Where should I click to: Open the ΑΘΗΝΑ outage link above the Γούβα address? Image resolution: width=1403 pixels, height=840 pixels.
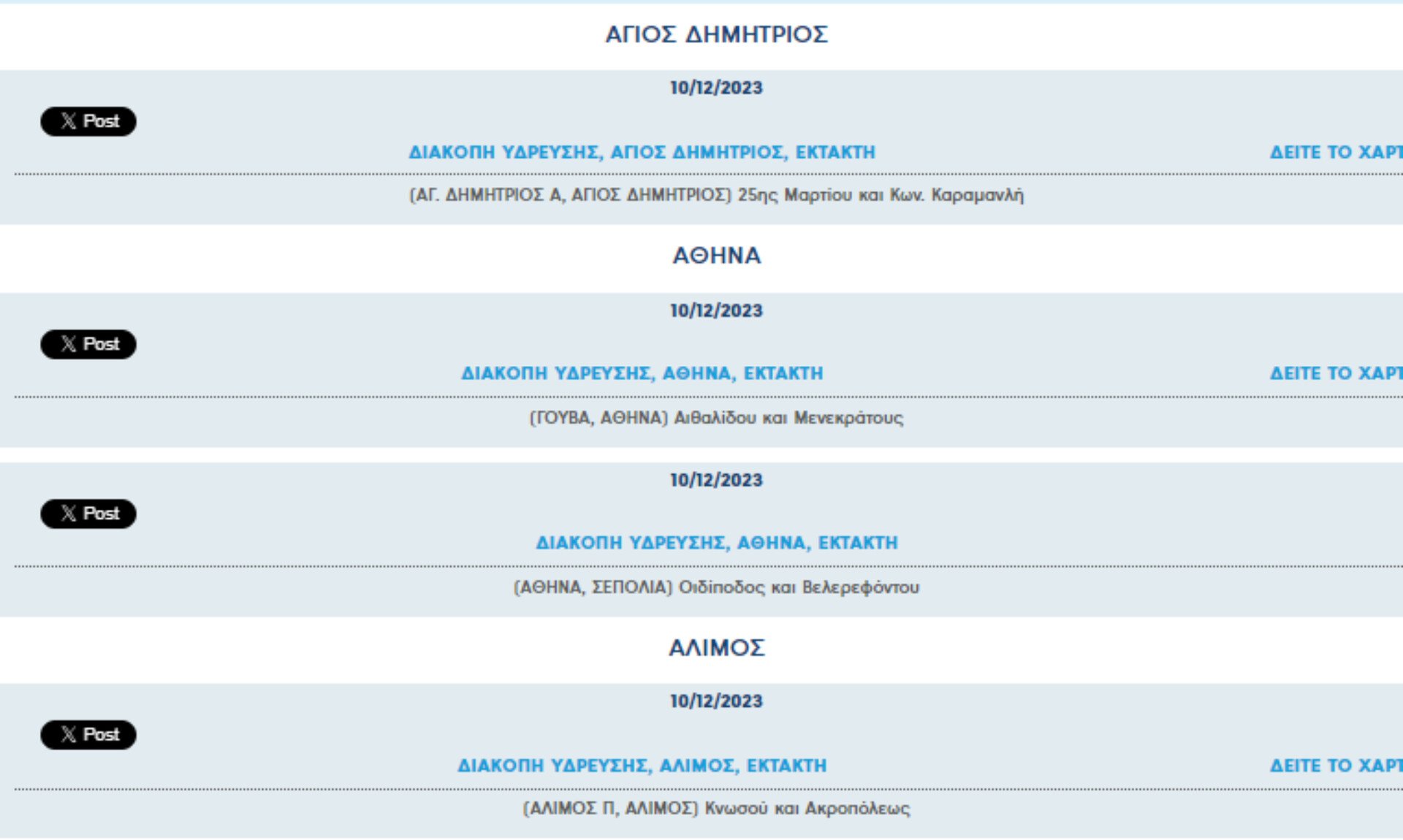tap(642, 373)
